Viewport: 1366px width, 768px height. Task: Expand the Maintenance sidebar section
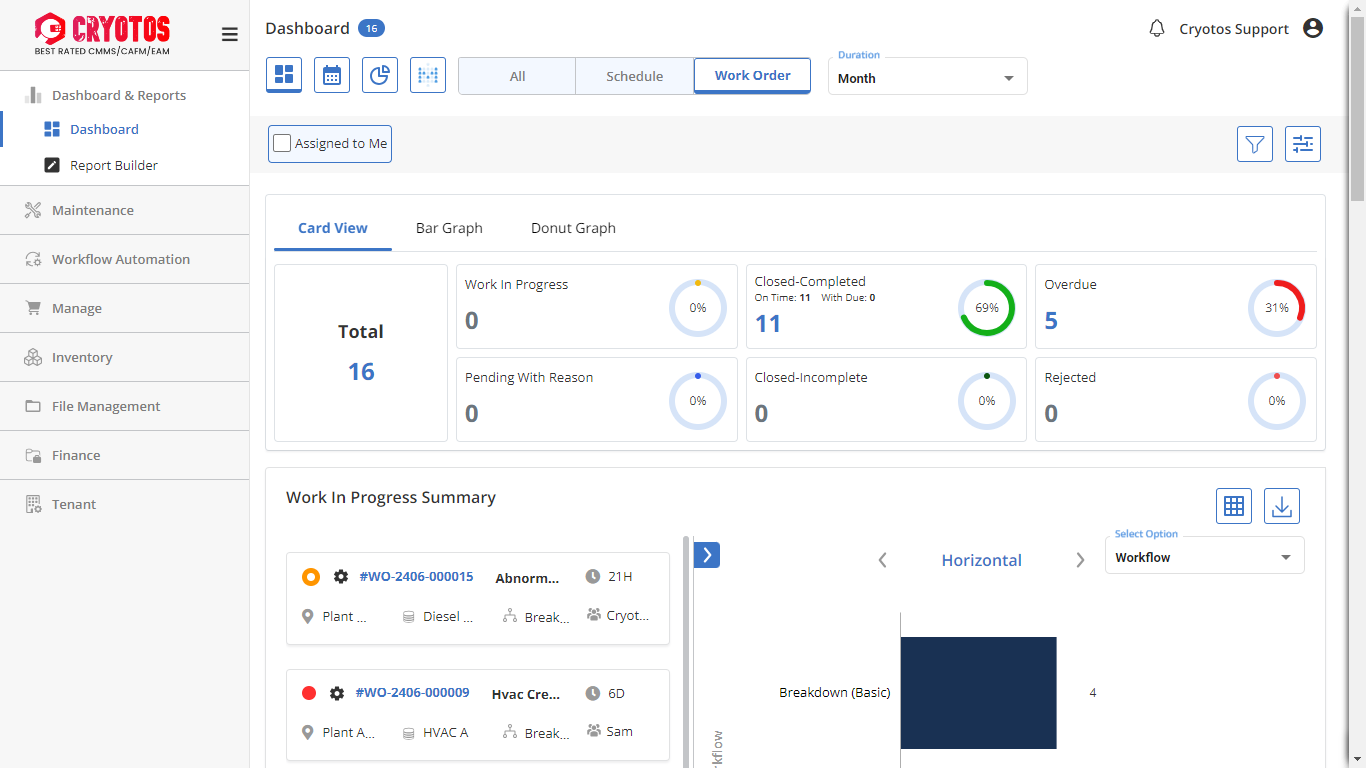[x=93, y=210]
